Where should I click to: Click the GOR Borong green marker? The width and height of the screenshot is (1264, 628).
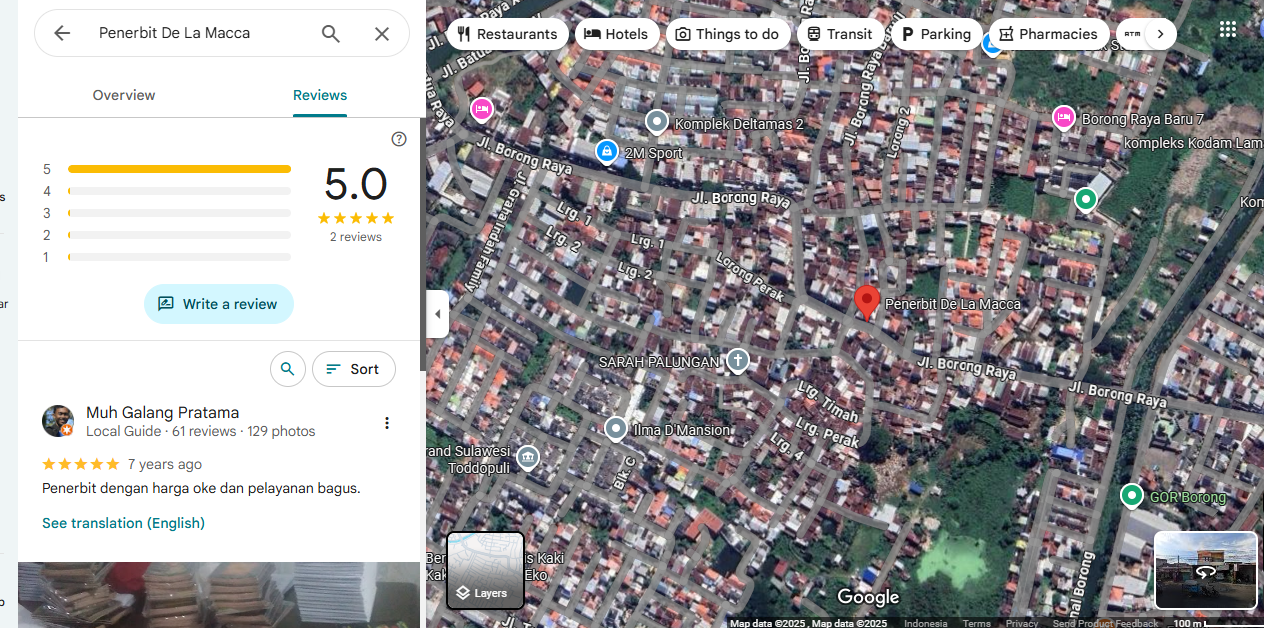coord(1132,495)
